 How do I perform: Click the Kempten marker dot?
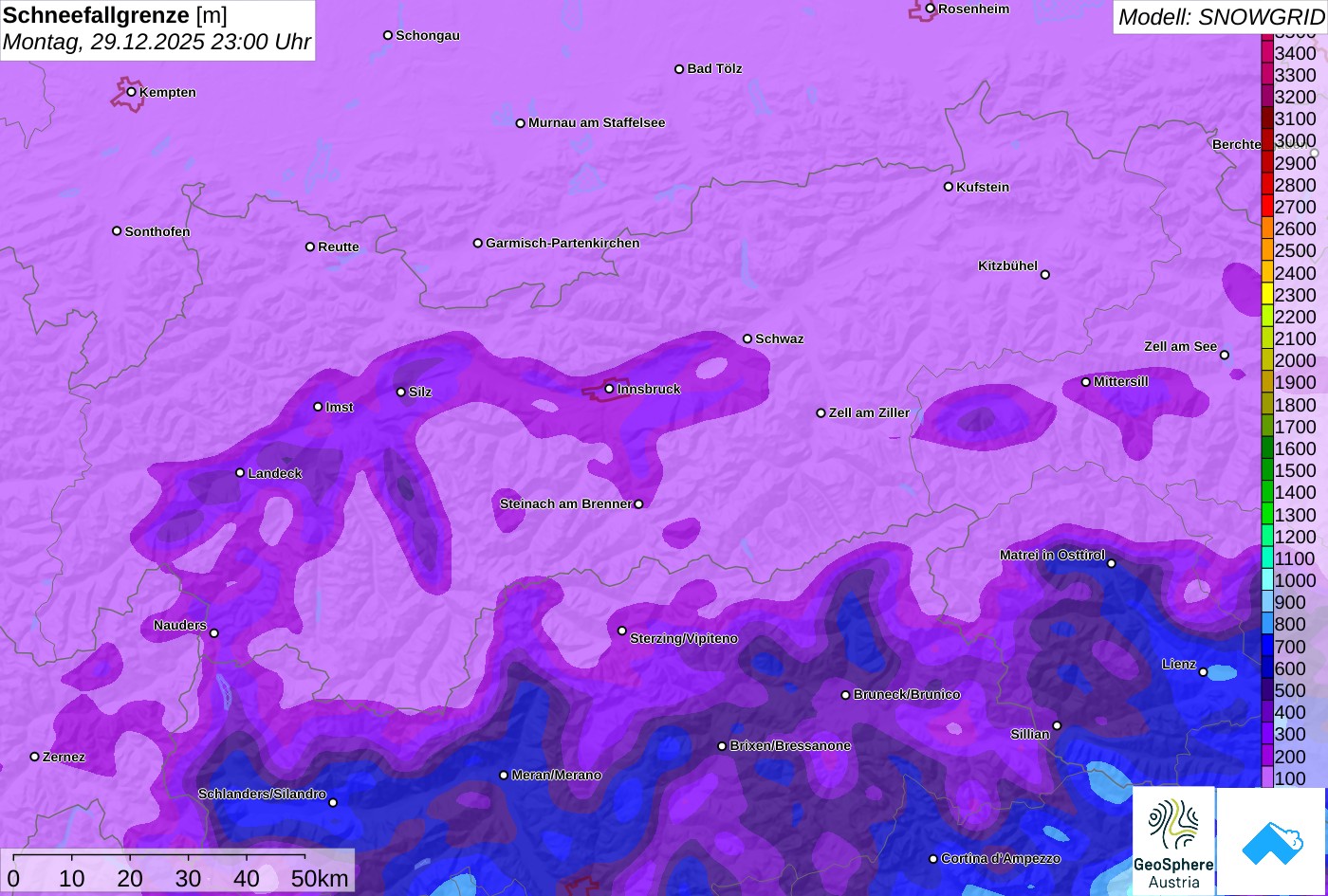pos(132,92)
